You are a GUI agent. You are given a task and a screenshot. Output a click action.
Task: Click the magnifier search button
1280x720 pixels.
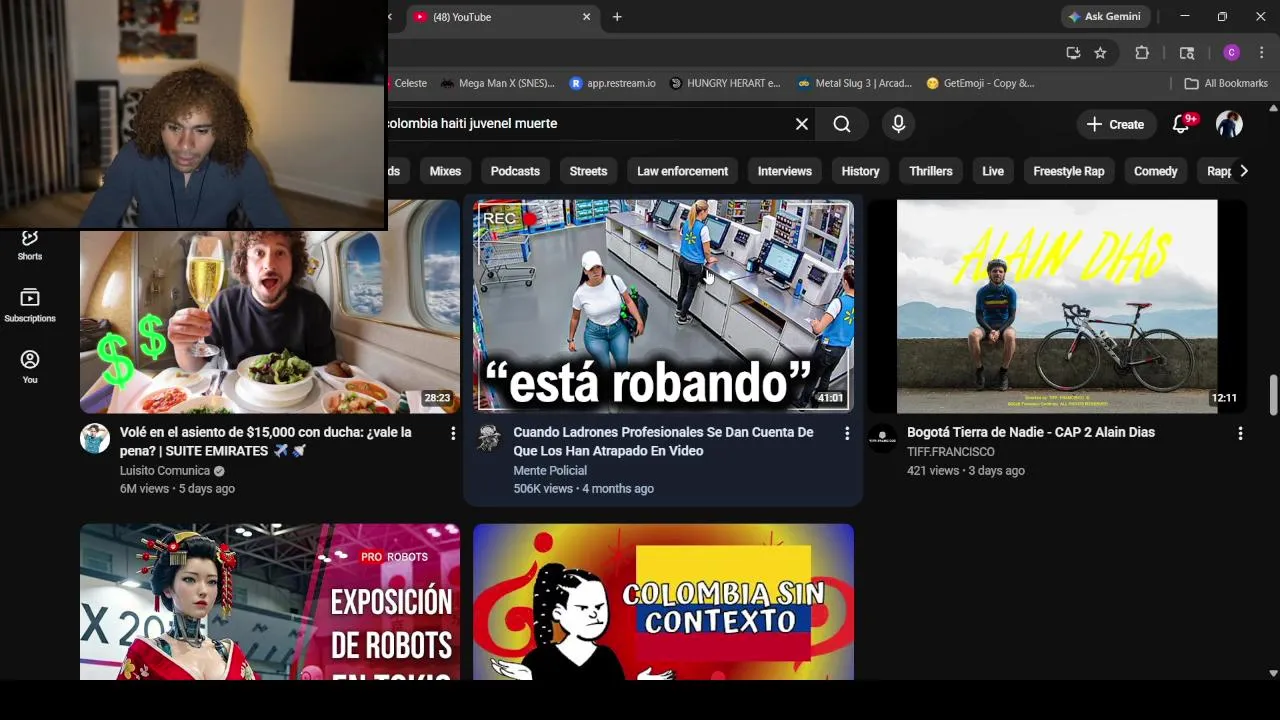(x=842, y=124)
